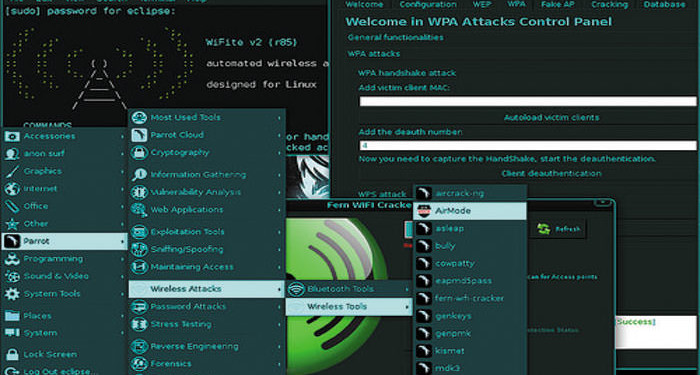Screen dimensions: 700x375
Task: Click the Bluetooth Tools wireless icon
Action: pyautogui.click(x=296, y=289)
